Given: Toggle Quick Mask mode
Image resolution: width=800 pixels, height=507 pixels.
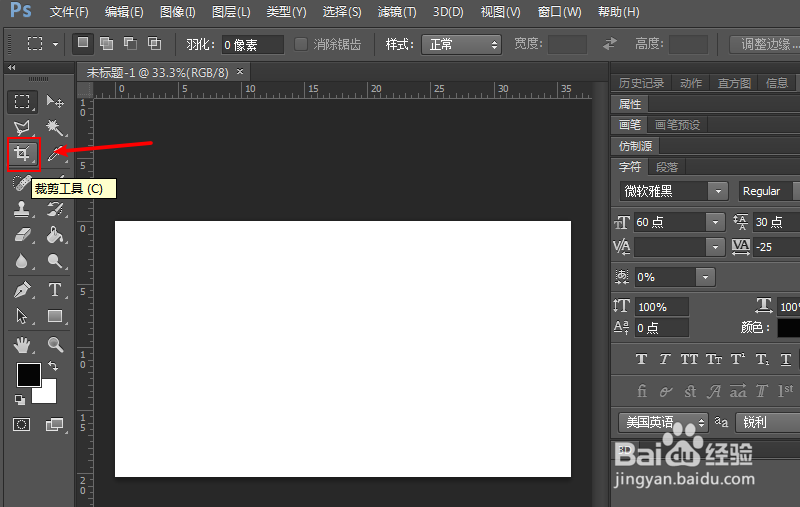Looking at the screenshot, I should tap(21, 424).
